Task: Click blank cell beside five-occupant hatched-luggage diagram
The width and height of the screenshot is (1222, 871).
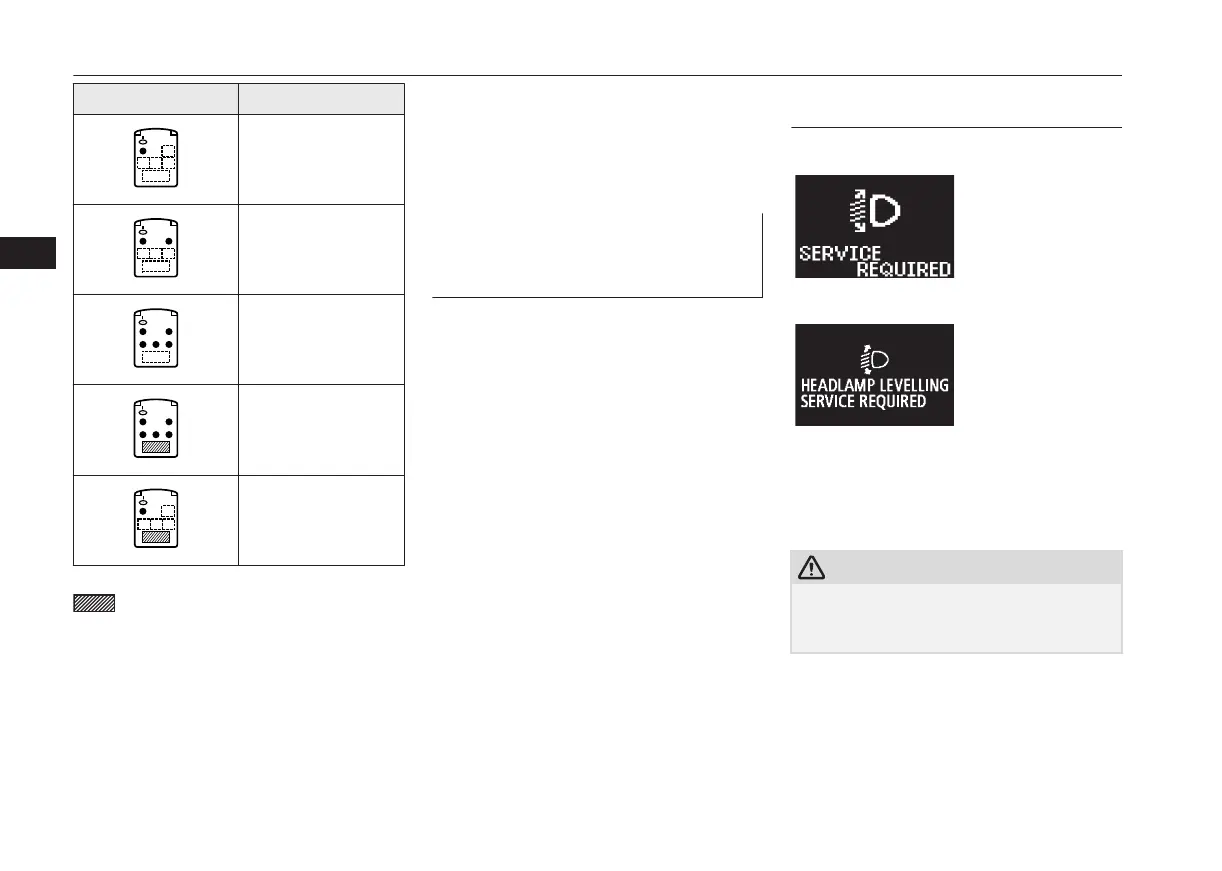Action: (321, 429)
